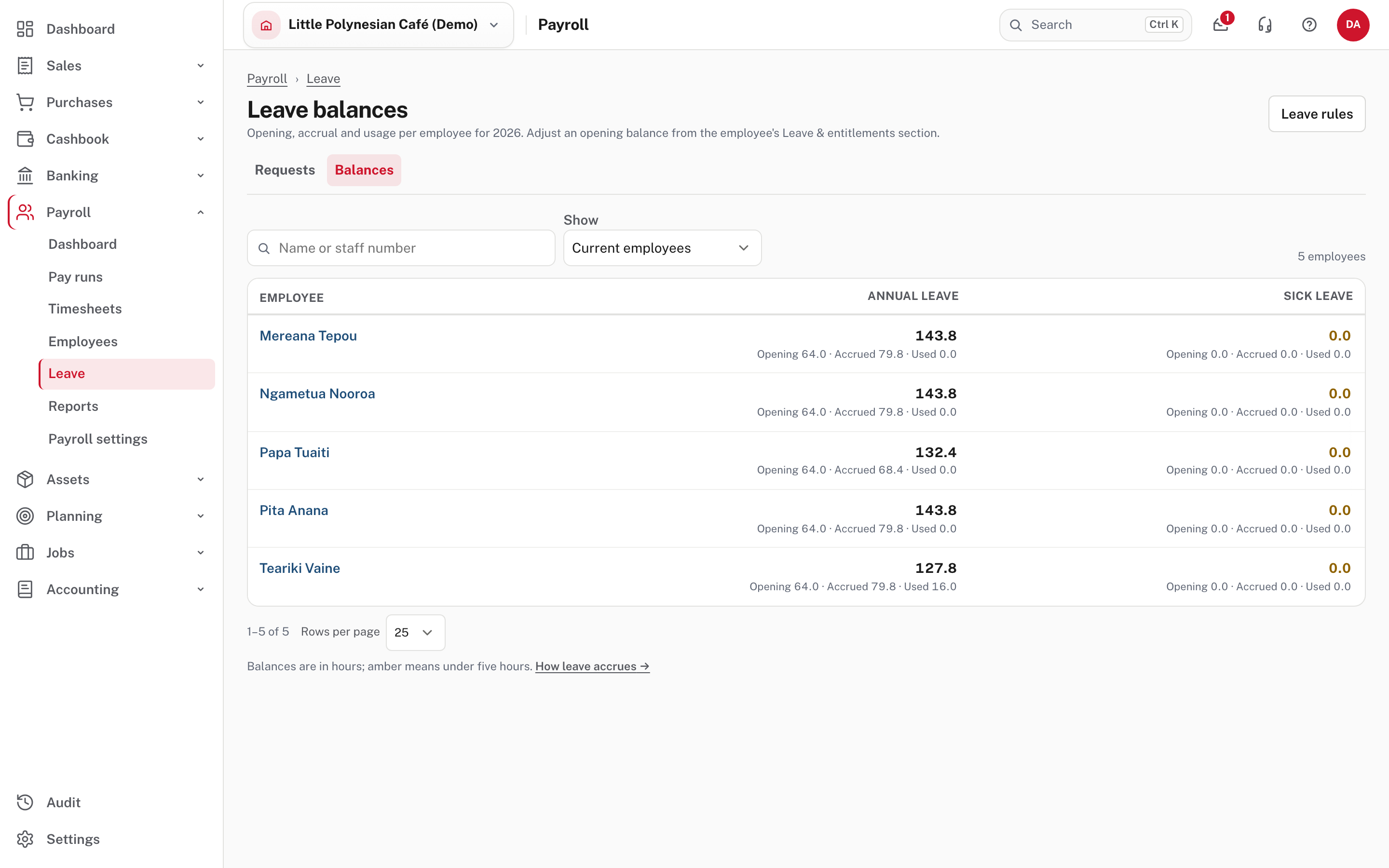Viewport: 1389px width, 868px height.
Task: Open Mereana Tepou employee link
Action: [x=308, y=336]
